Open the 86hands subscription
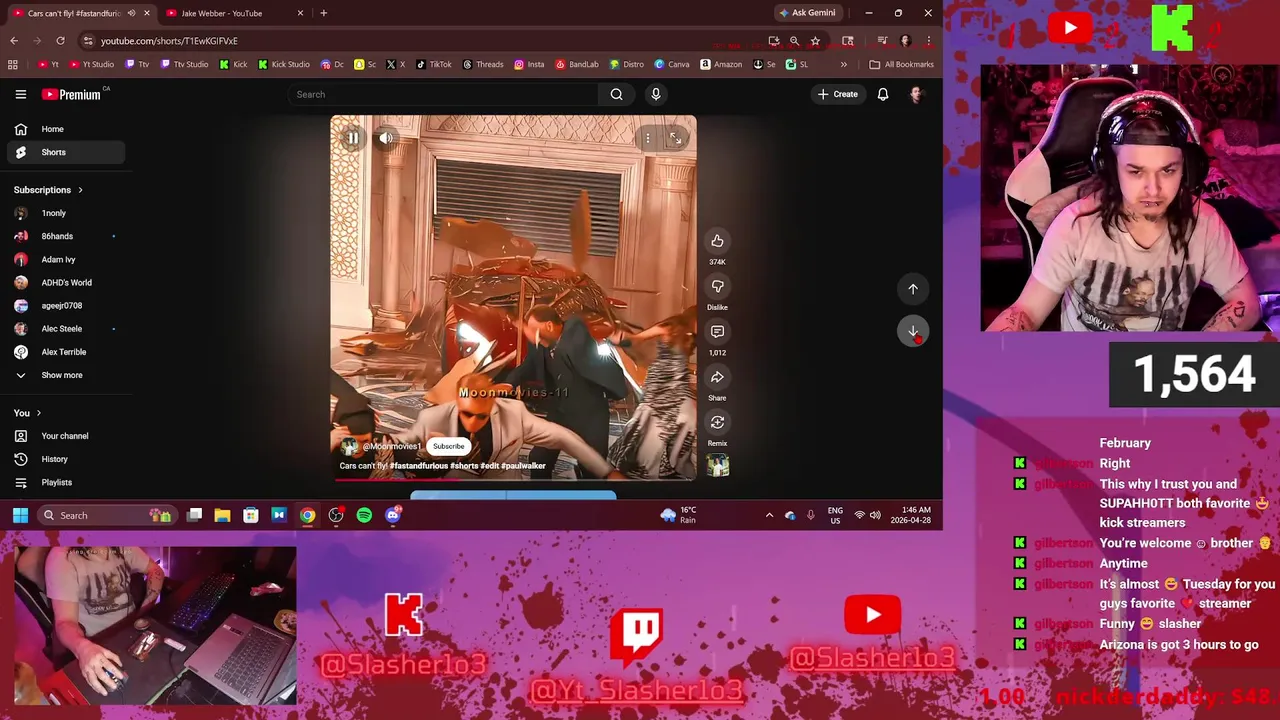The image size is (1280, 720). [x=66, y=236]
